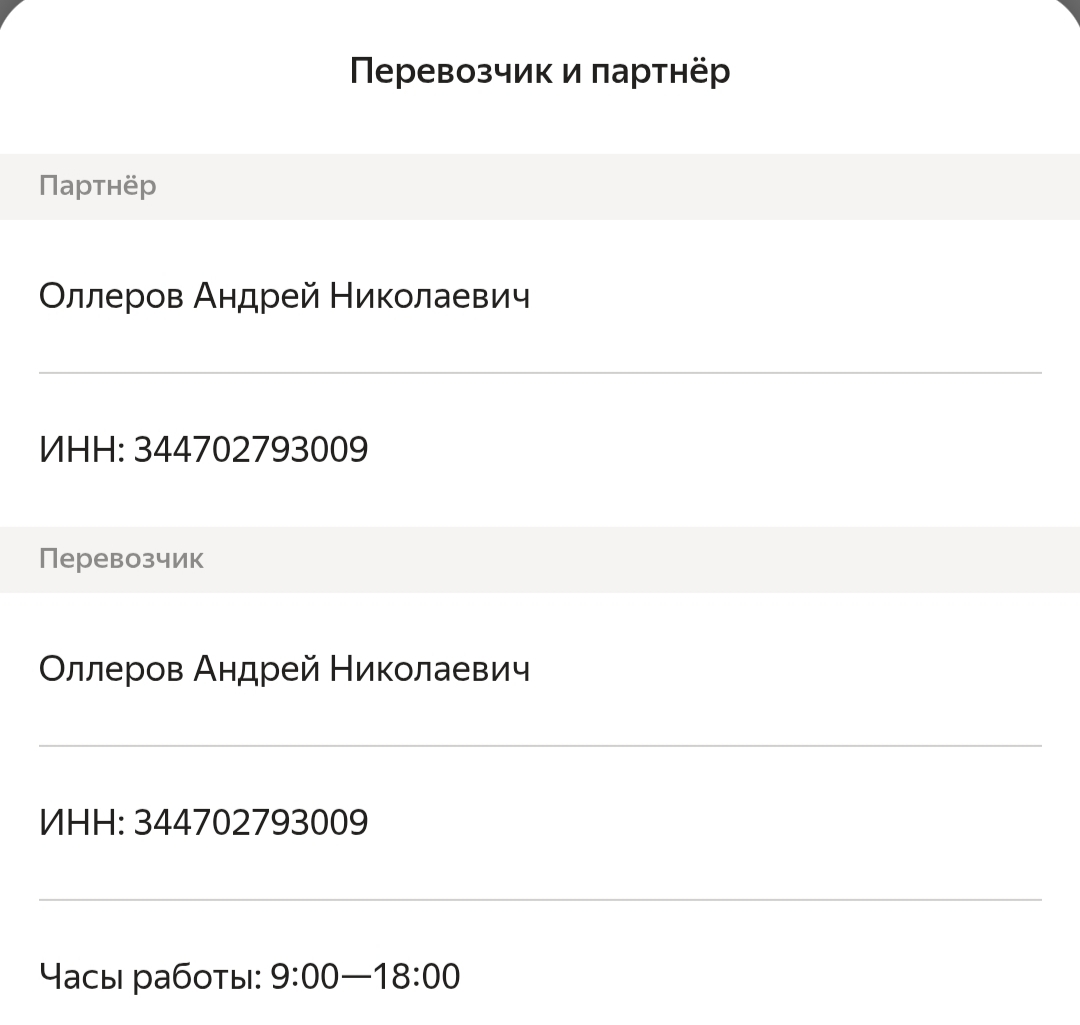Select the grey "Перевозчик" section header

pos(121,559)
